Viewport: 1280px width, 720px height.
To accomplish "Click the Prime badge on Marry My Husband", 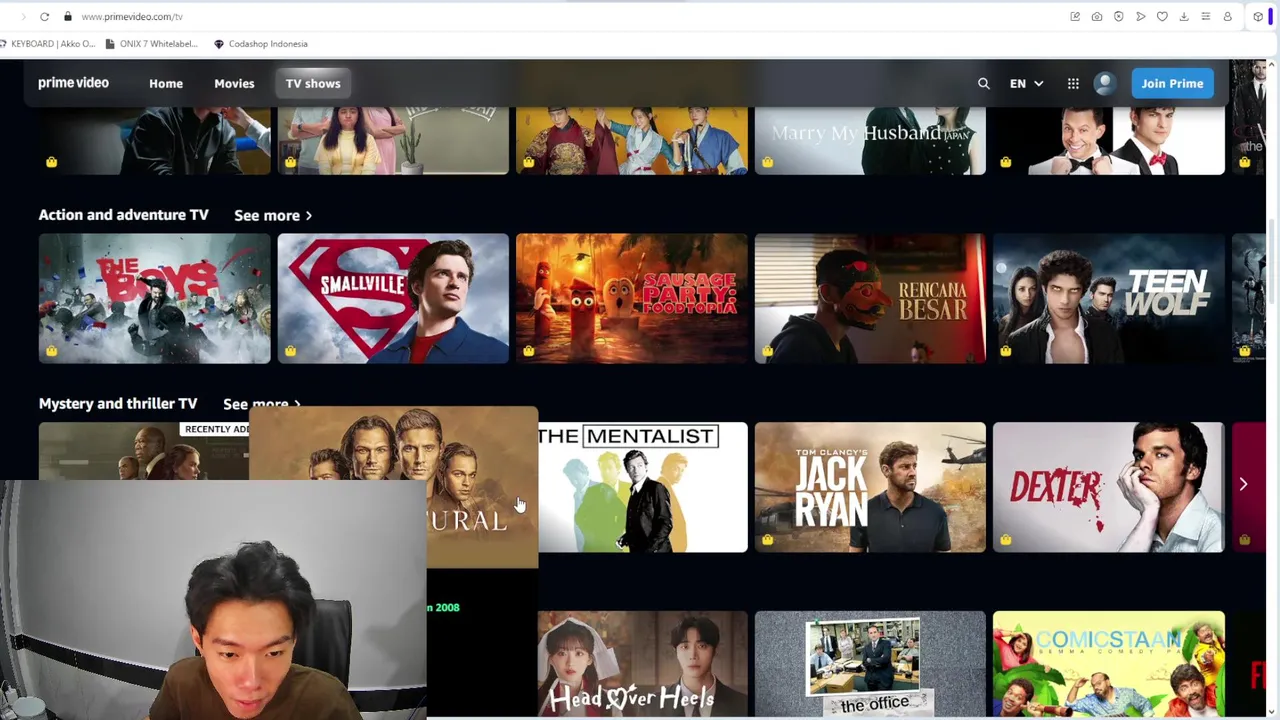I will tap(767, 162).
